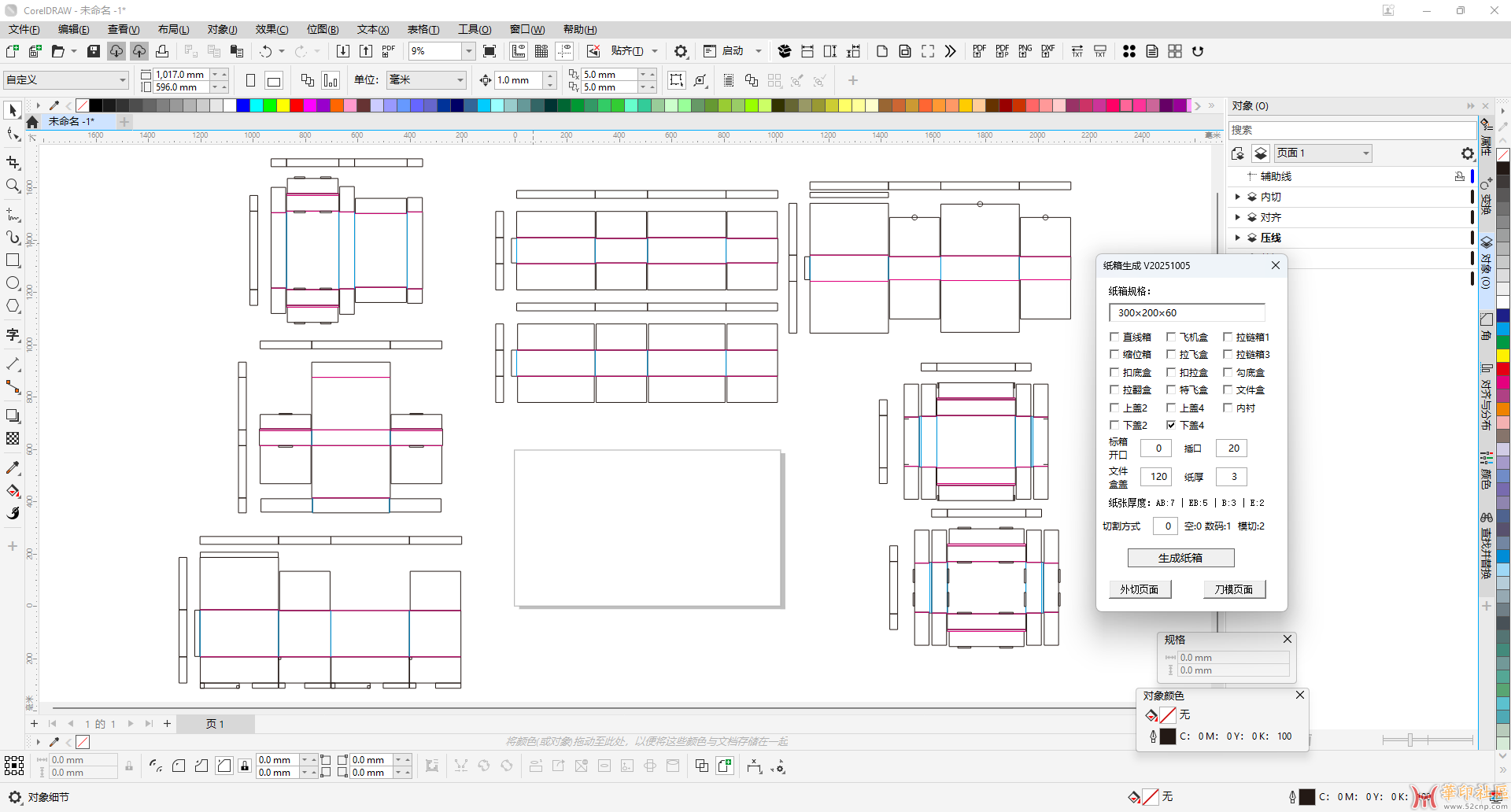Click the 纸箱规格 size input field
Image resolution: width=1511 pixels, height=812 pixels.
1186,313
